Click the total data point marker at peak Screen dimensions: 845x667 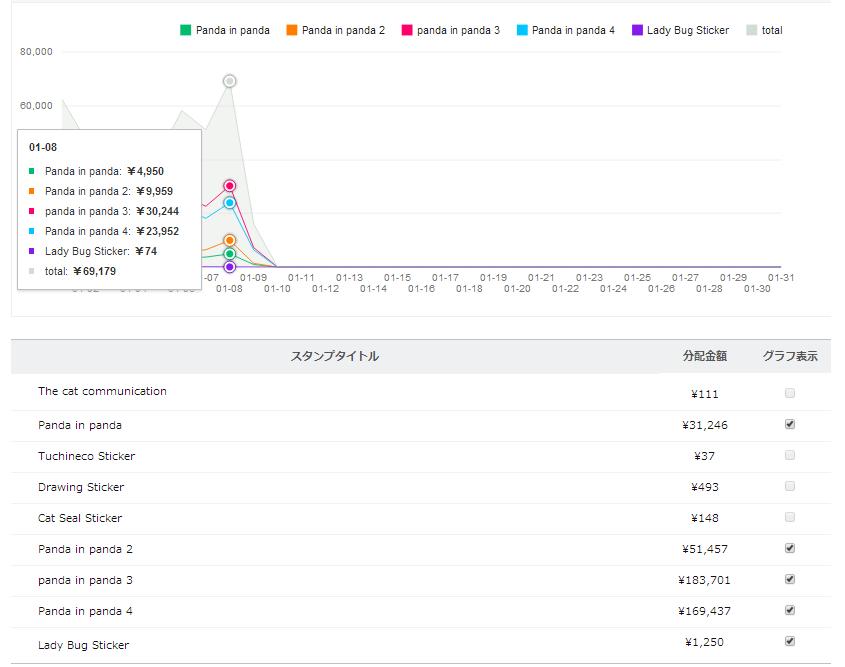coord(230,81)
